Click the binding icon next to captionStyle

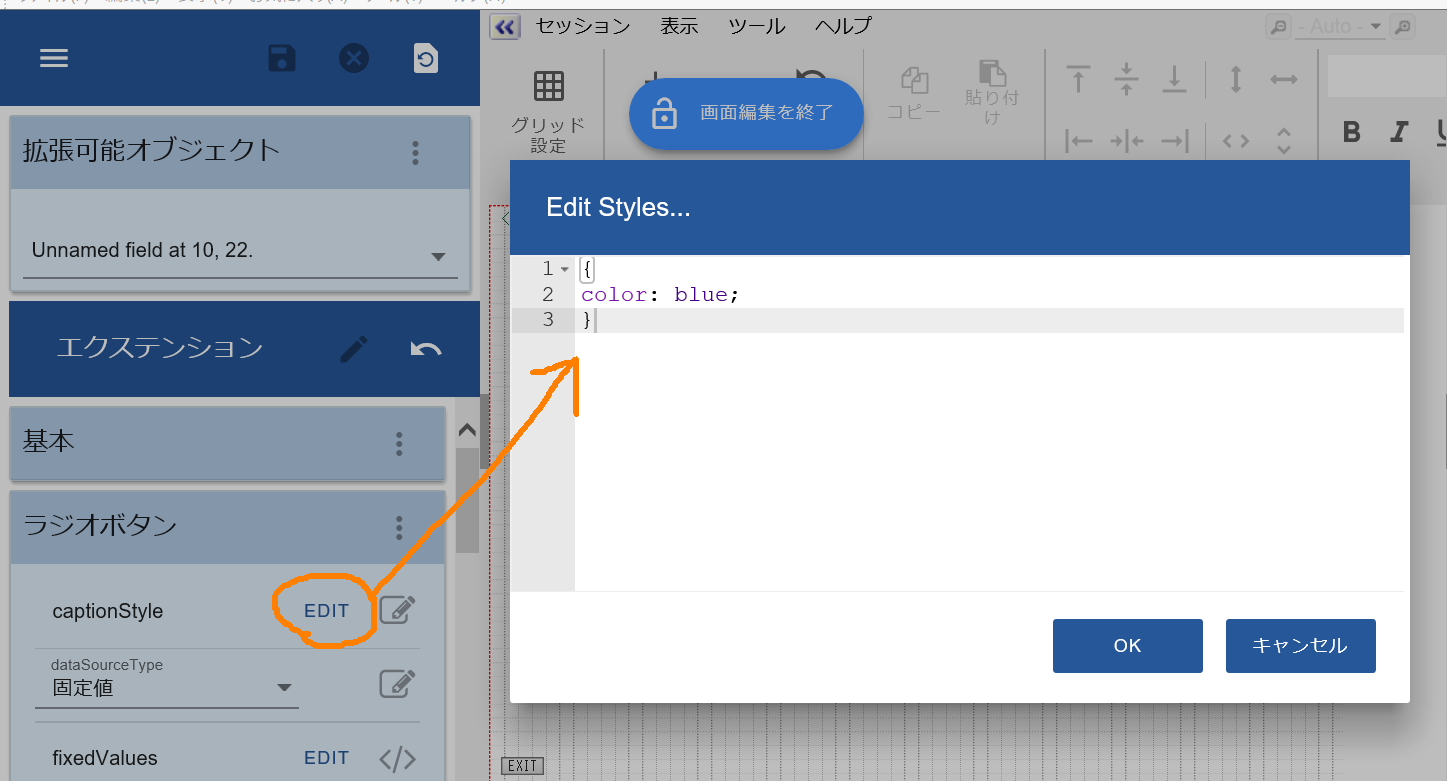(x=397, y=610)
